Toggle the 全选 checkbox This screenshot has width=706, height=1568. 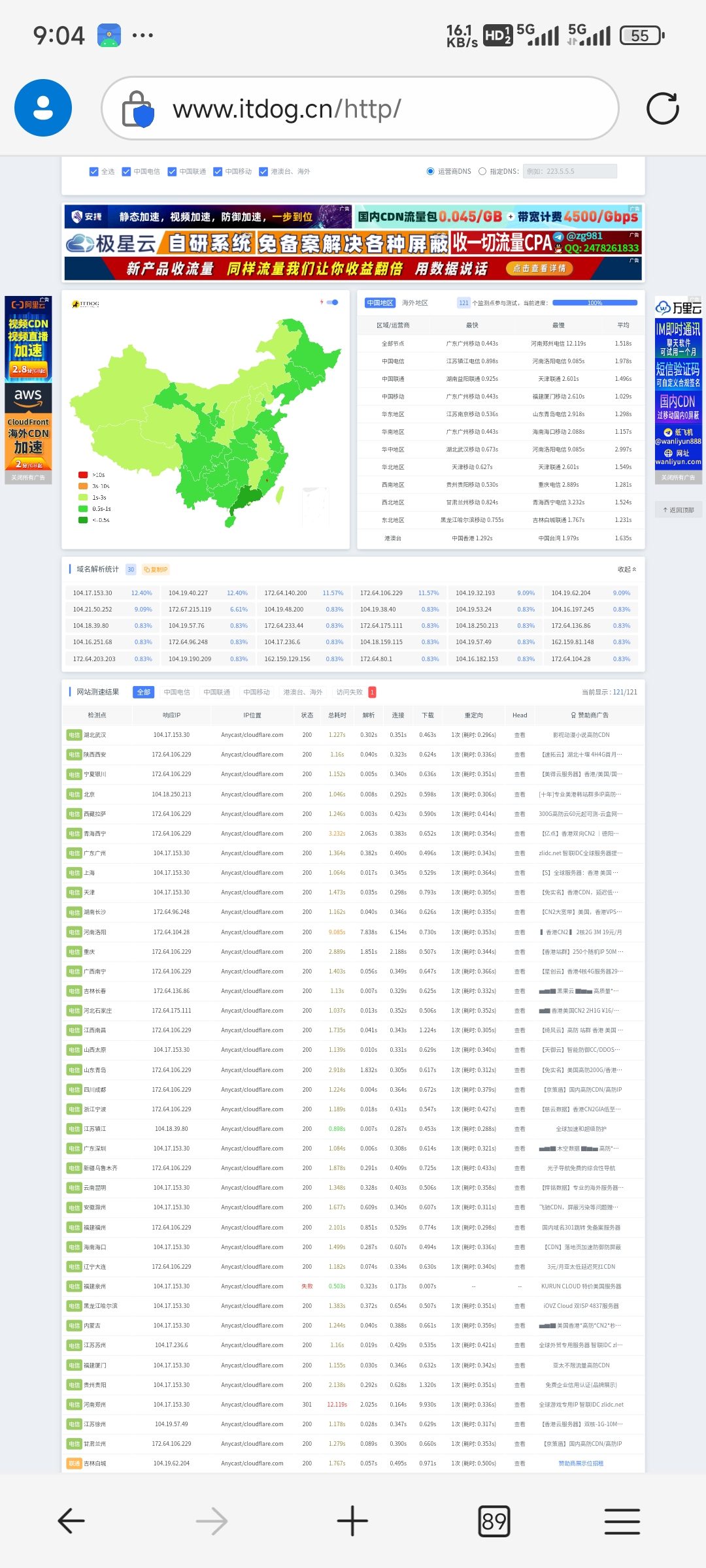(x=93, y=172)
